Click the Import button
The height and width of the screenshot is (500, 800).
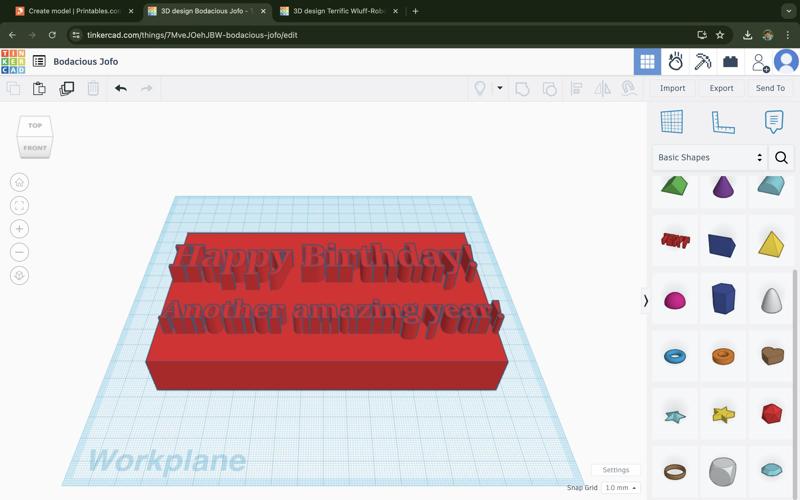pyautogui.click(x=672, y=88)
